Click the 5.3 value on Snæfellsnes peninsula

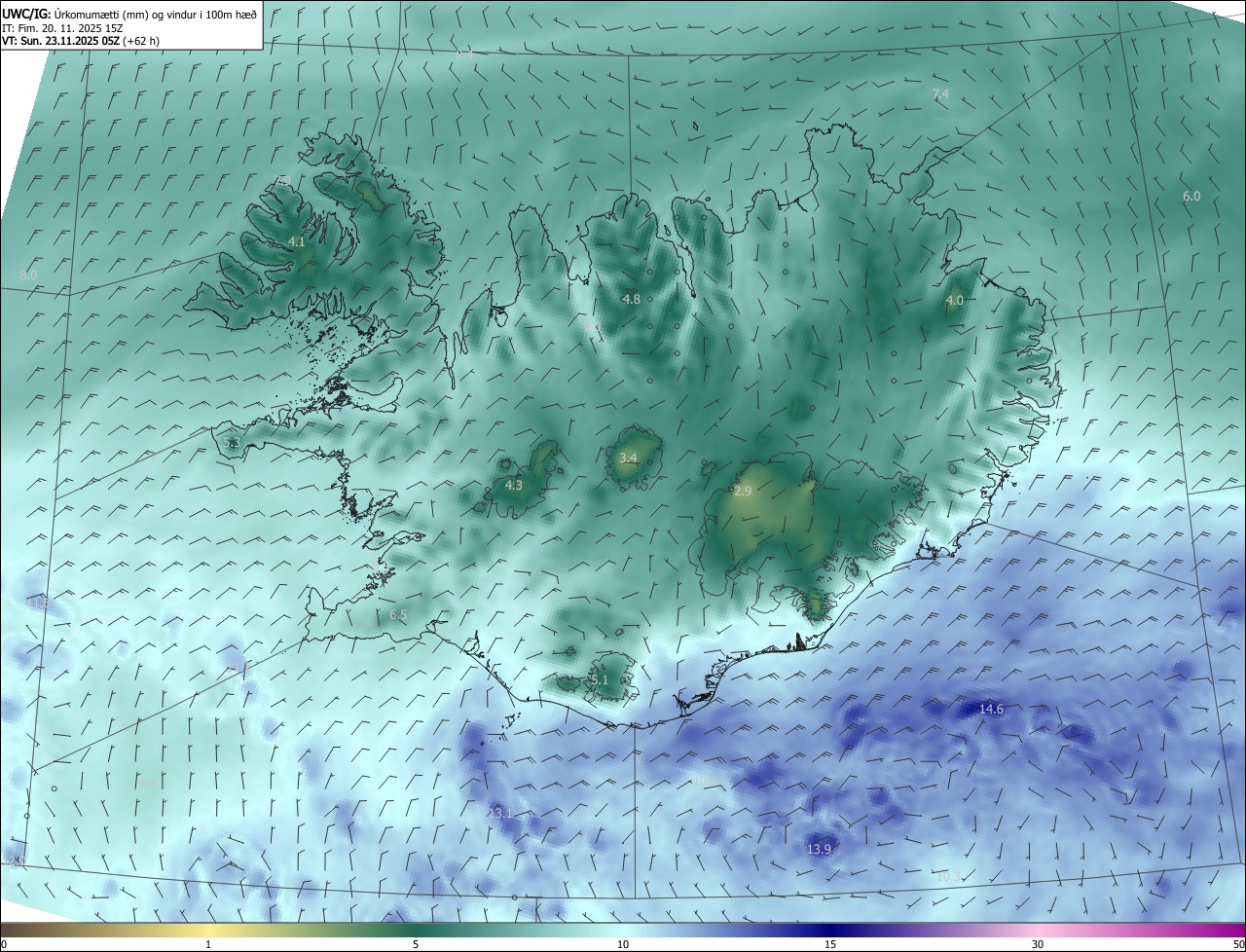pyautogui.click(x=232, y=443)
